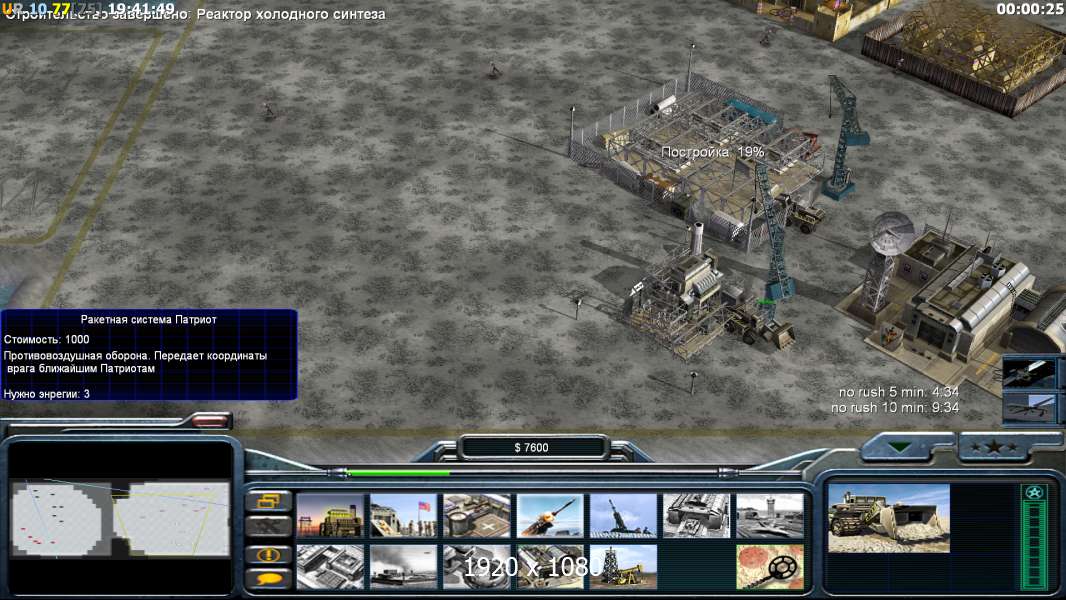1066x600 pixels.
Task: Click the $ 7600 money display
Action: [532, 447]
